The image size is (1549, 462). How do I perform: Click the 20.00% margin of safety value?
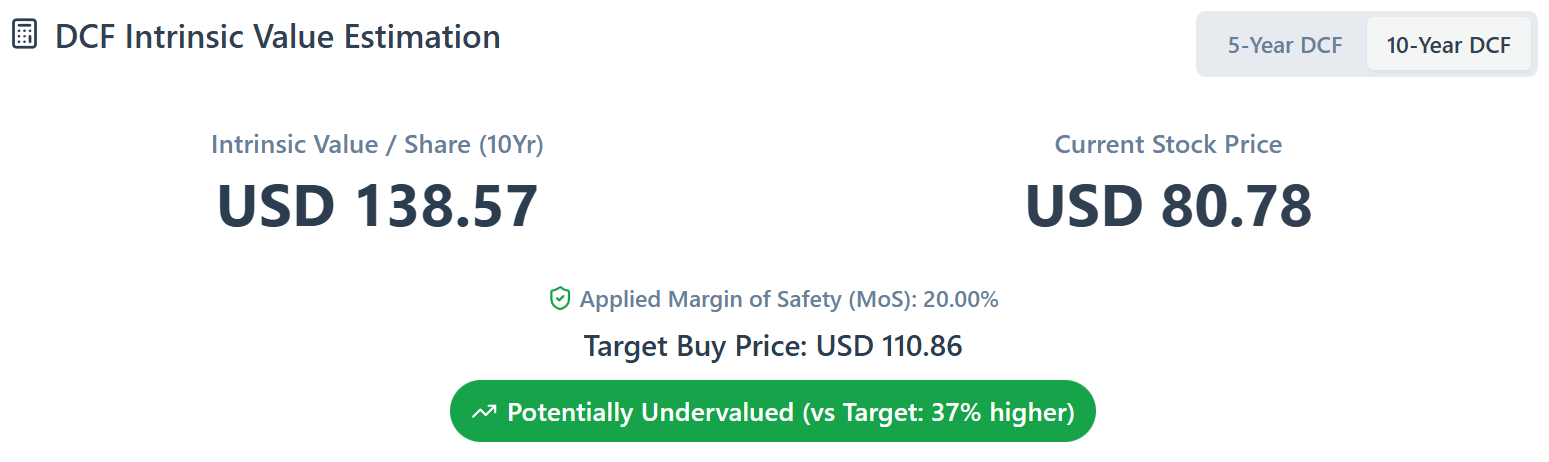[x=962, y=299]
